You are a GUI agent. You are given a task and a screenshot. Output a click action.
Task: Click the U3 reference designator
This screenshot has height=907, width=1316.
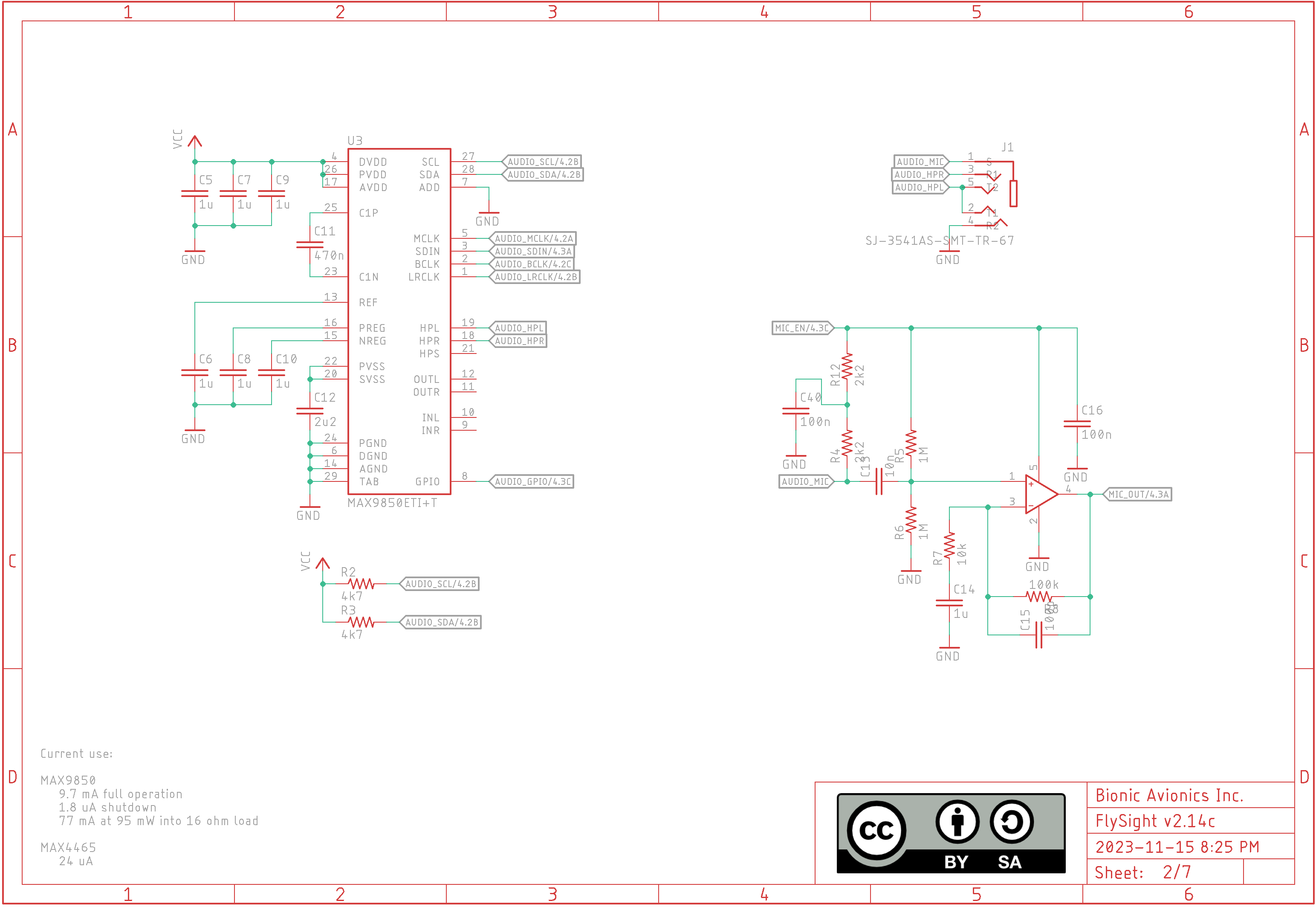click(354, 140)
